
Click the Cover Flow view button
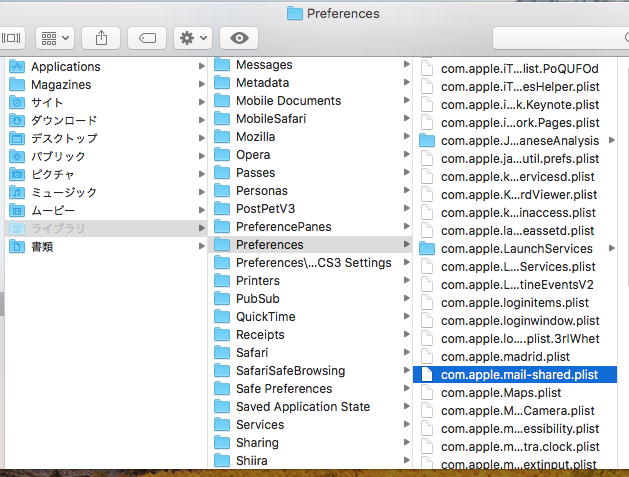pos(12,38)
